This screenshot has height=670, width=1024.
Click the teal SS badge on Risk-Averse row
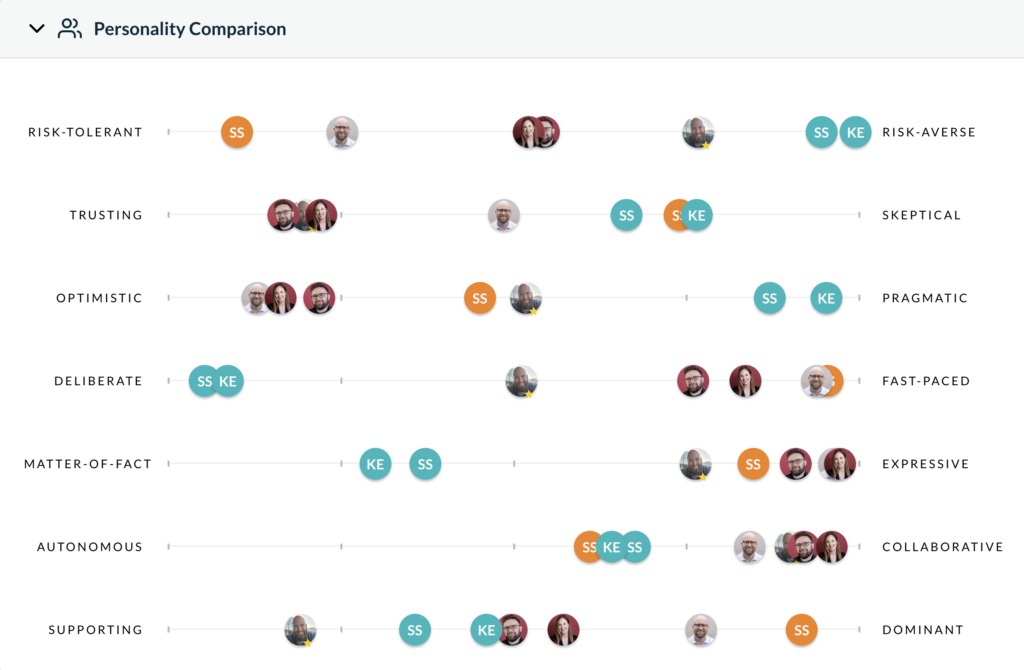[x=821, y=132]
